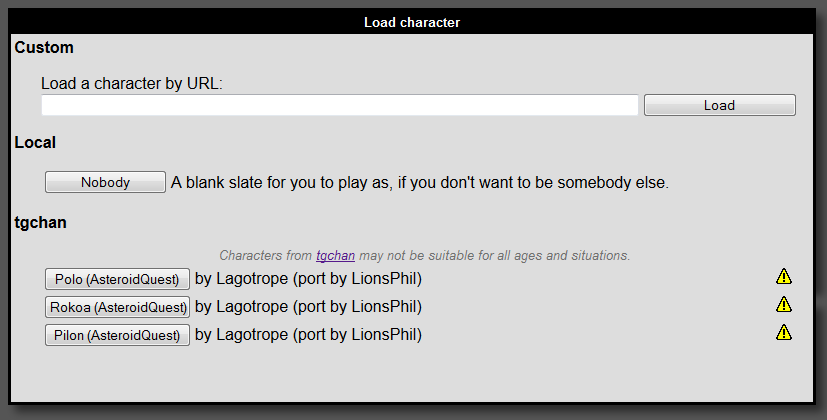Screen dimensions: 827x420
Task: Load the Rokoa (AsteroidQuest) character
Action: [117, 306]
